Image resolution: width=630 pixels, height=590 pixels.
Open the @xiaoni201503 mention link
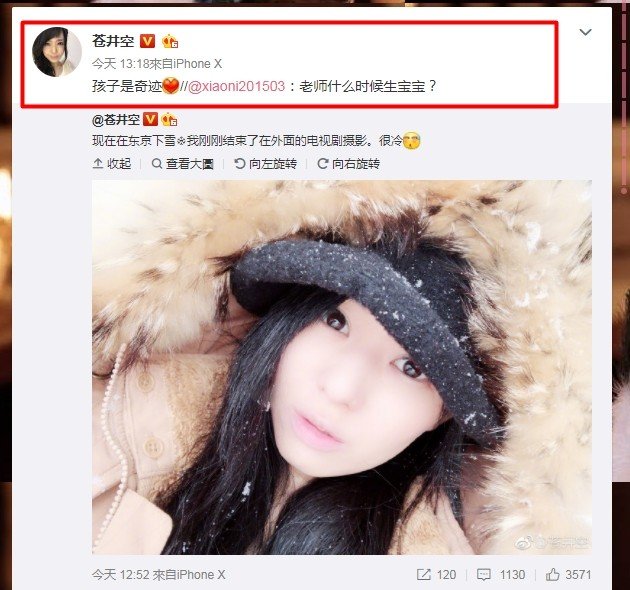point(236,86)
